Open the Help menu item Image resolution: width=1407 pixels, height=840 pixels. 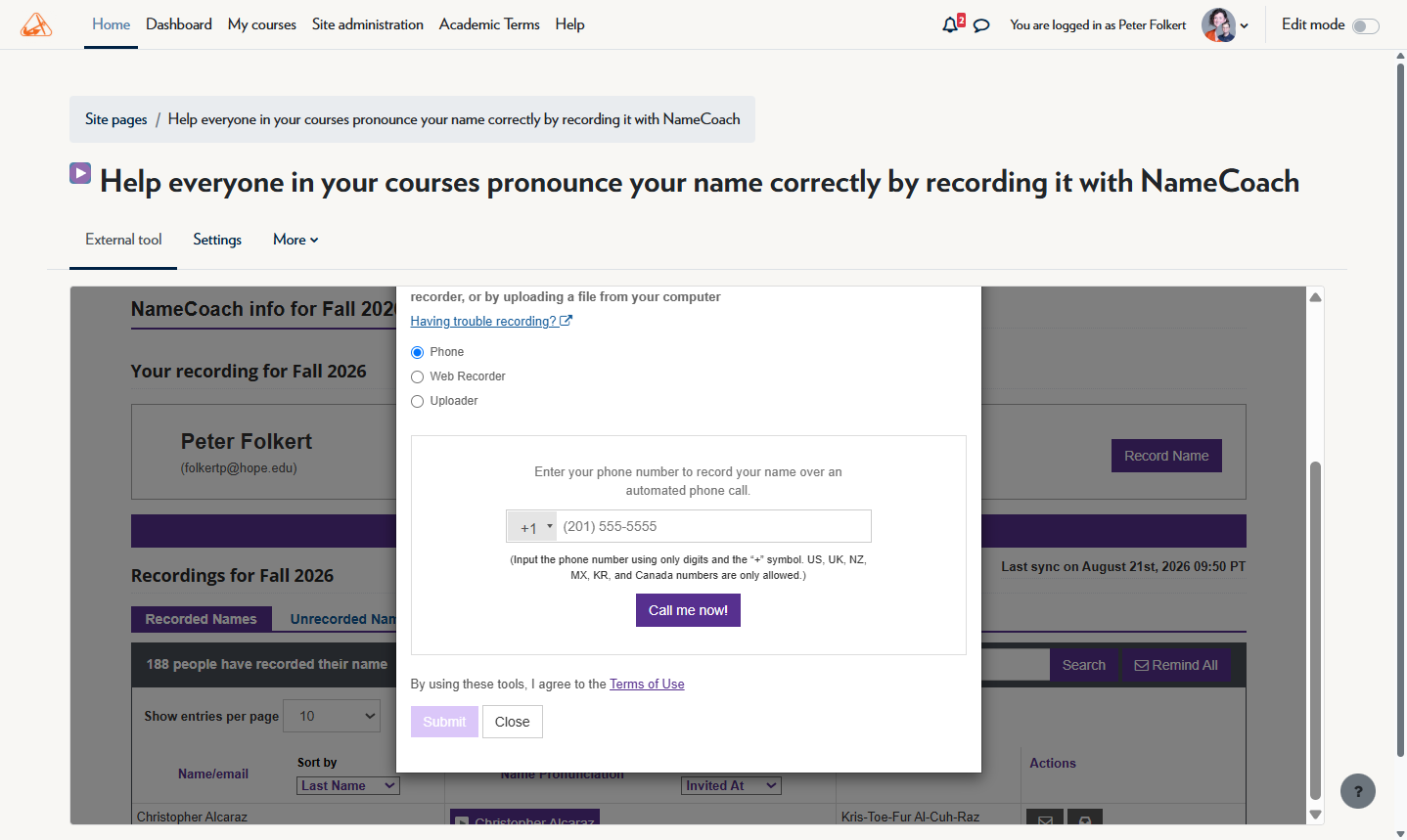(570, 24)
